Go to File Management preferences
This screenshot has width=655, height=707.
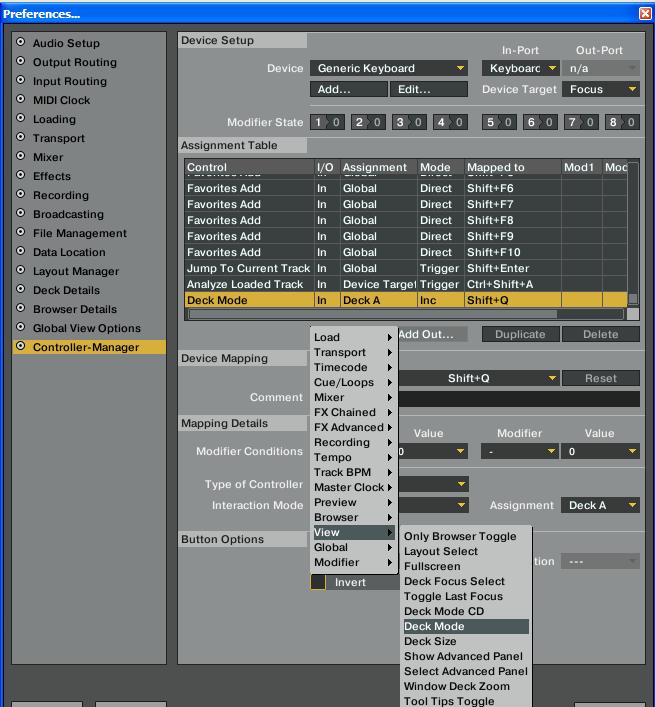point(79,233)
